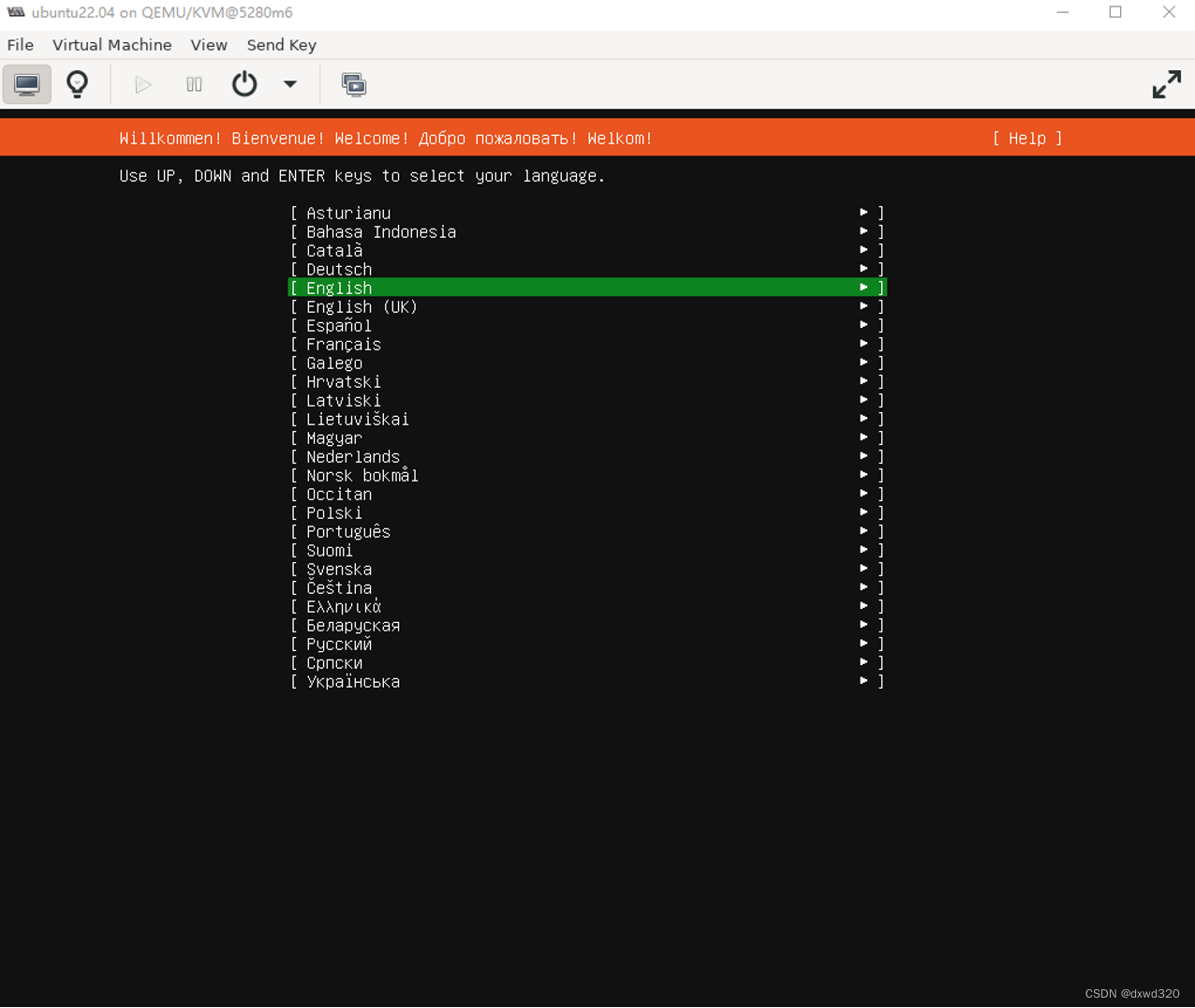1195x1008 pixels.
Task: Expand the Deutsch language options arrow
Action: coord(863,269)
